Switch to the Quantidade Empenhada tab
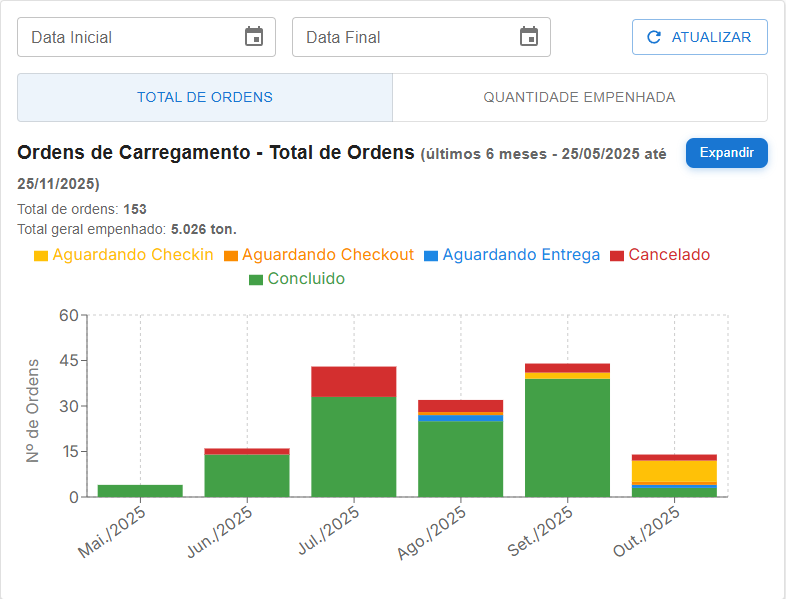 coord(579,97)
